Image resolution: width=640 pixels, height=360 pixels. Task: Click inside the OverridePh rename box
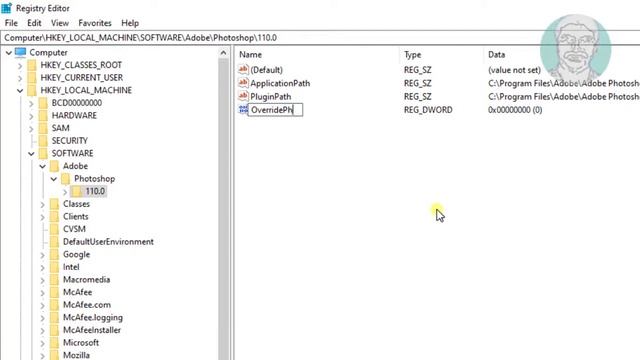(276, 110)
